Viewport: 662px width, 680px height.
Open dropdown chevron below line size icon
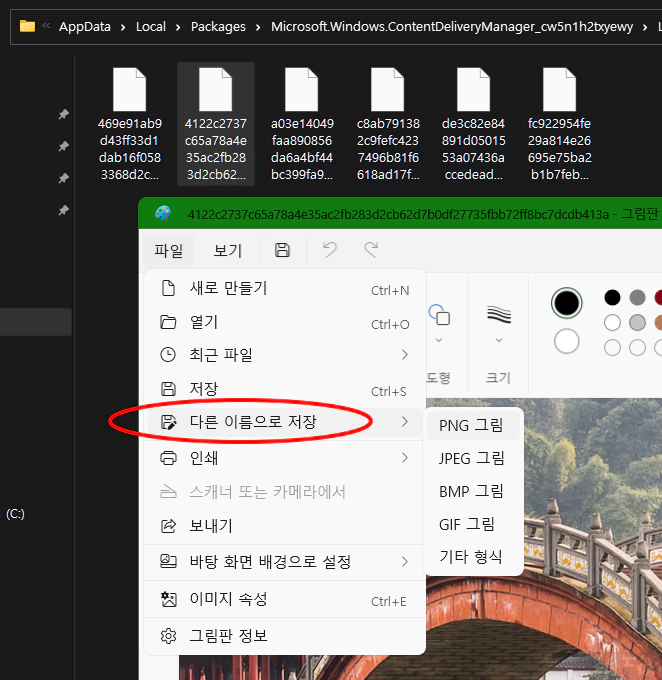click(x=499, y=340)
